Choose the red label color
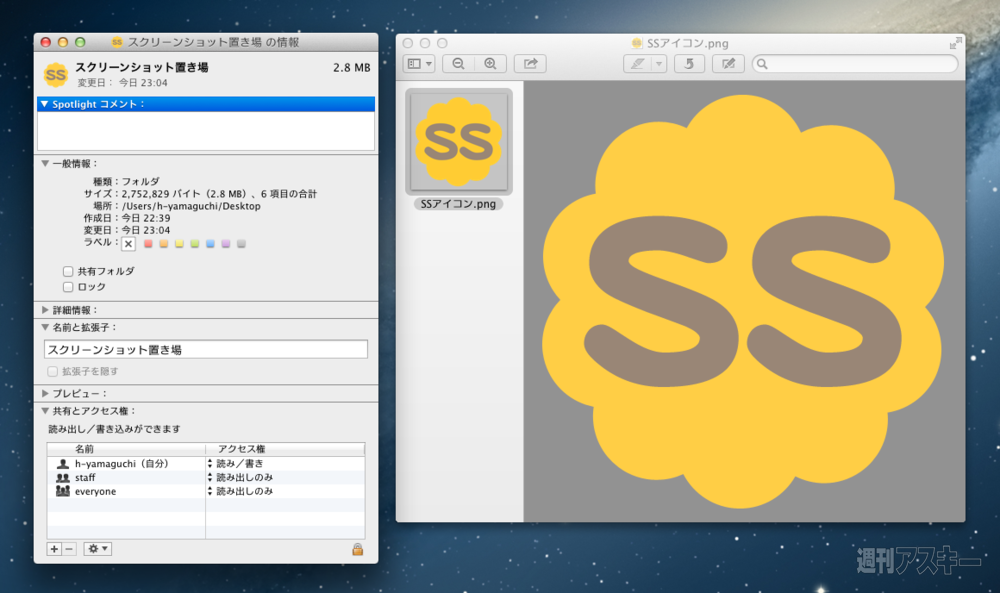The image size is (1000, 593). click(148, 244)
